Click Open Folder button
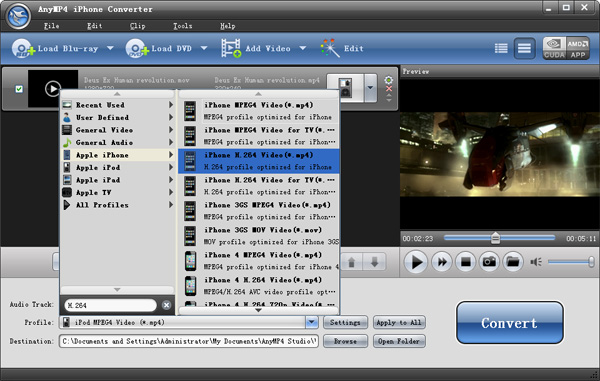The width and height of the screenshot is (600, 381). click(399, 341)
